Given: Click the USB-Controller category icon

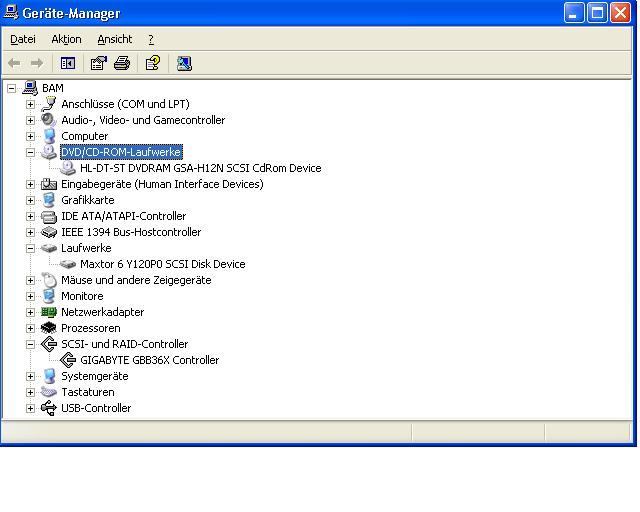Looking at the screenshot, I should click(x=49, y=408).
